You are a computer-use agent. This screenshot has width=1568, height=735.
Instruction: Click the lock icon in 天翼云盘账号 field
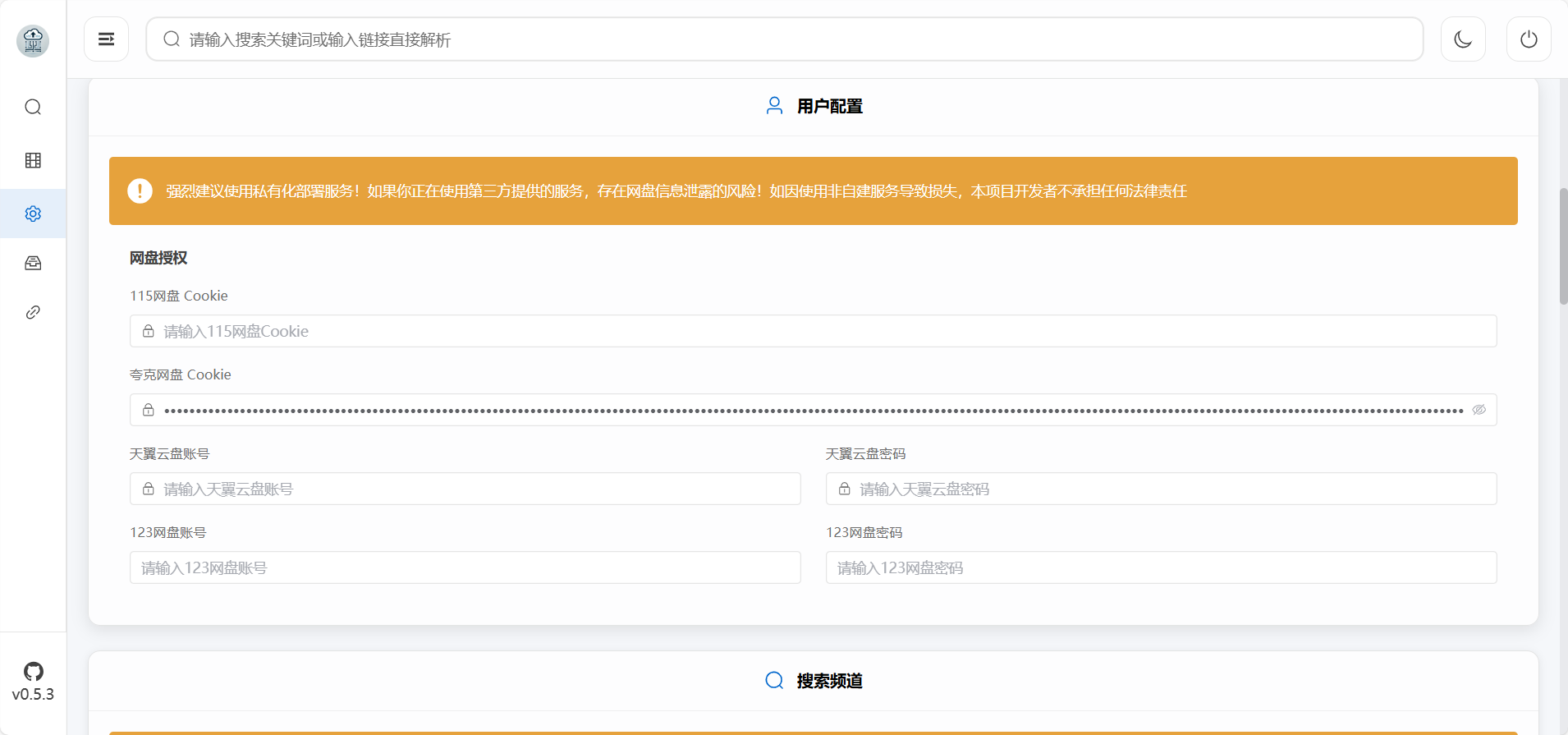(149, 489)
